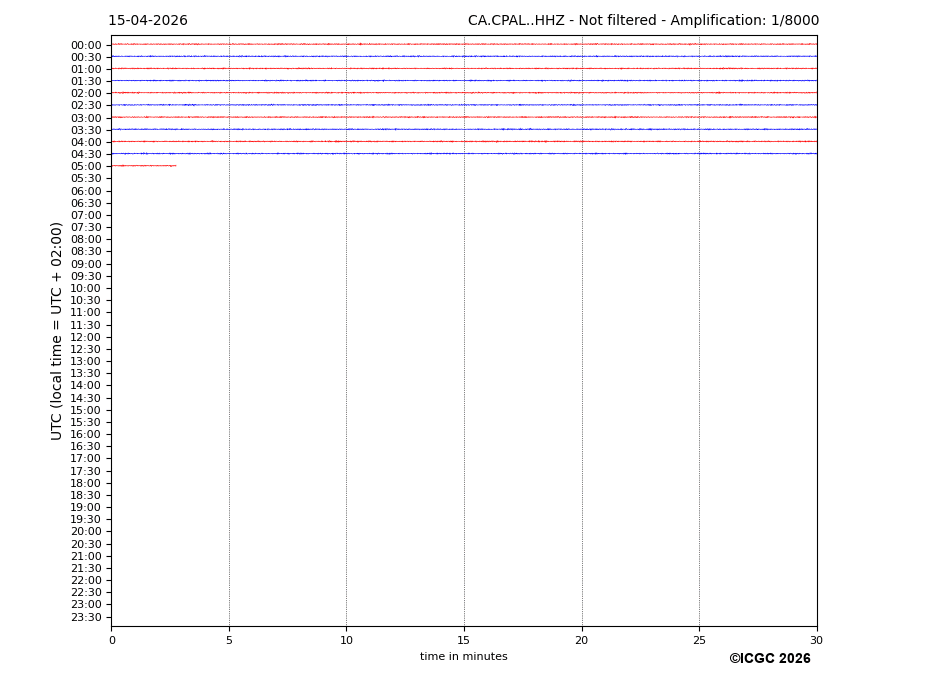Screen dimensions: 927x696
Task: Click the vertical UTC local time axis label
Action: point(57,331)
